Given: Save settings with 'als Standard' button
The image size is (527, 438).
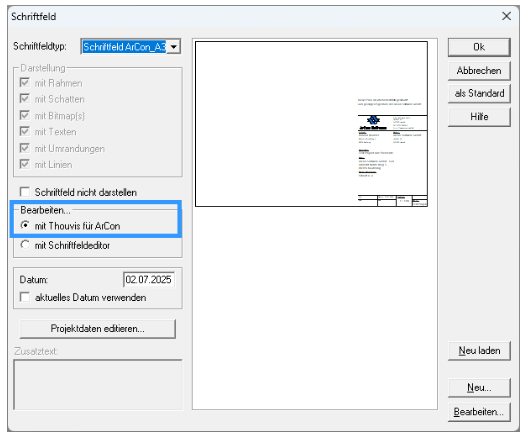Looking at the screenshot, I should click(479, 93).
